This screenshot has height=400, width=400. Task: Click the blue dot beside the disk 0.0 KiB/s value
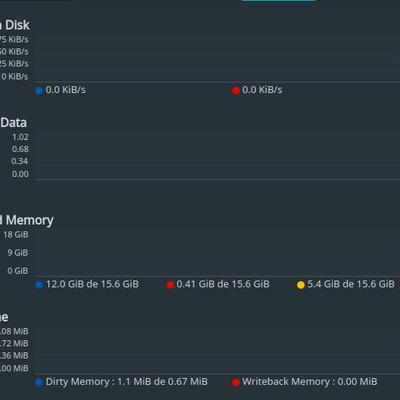pyautogui.click(x=39, y=90)
